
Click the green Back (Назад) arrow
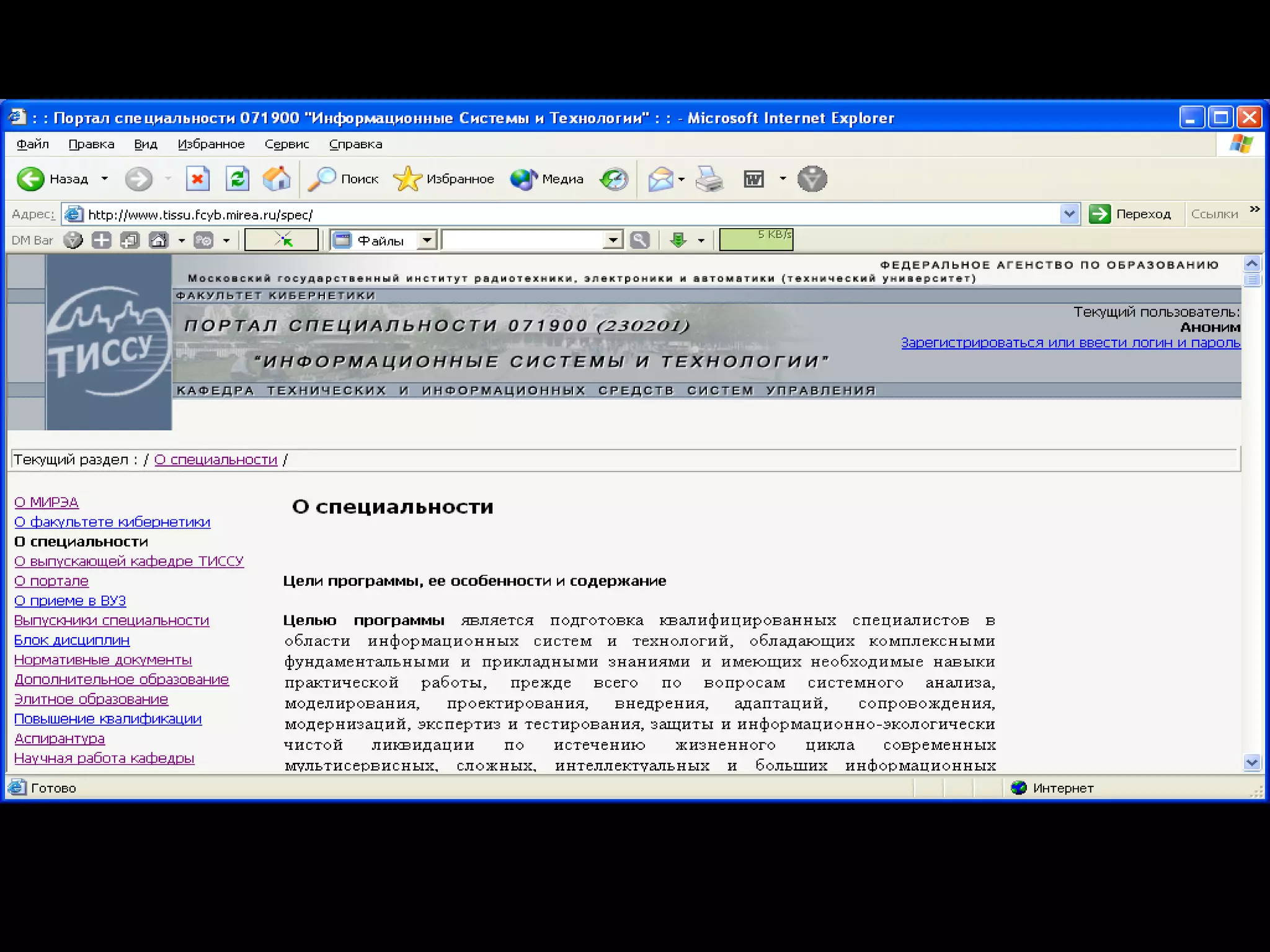click(x=30, y=179)
